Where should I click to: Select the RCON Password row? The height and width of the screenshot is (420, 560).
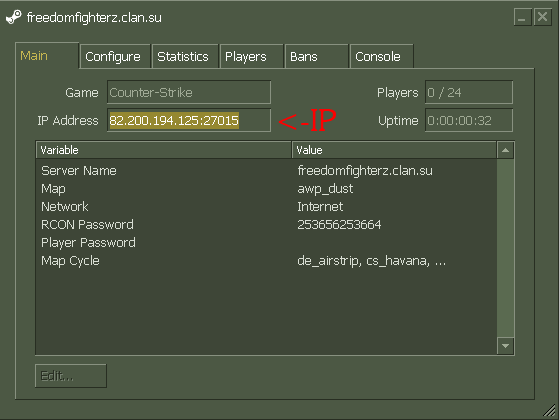point(266,225)
